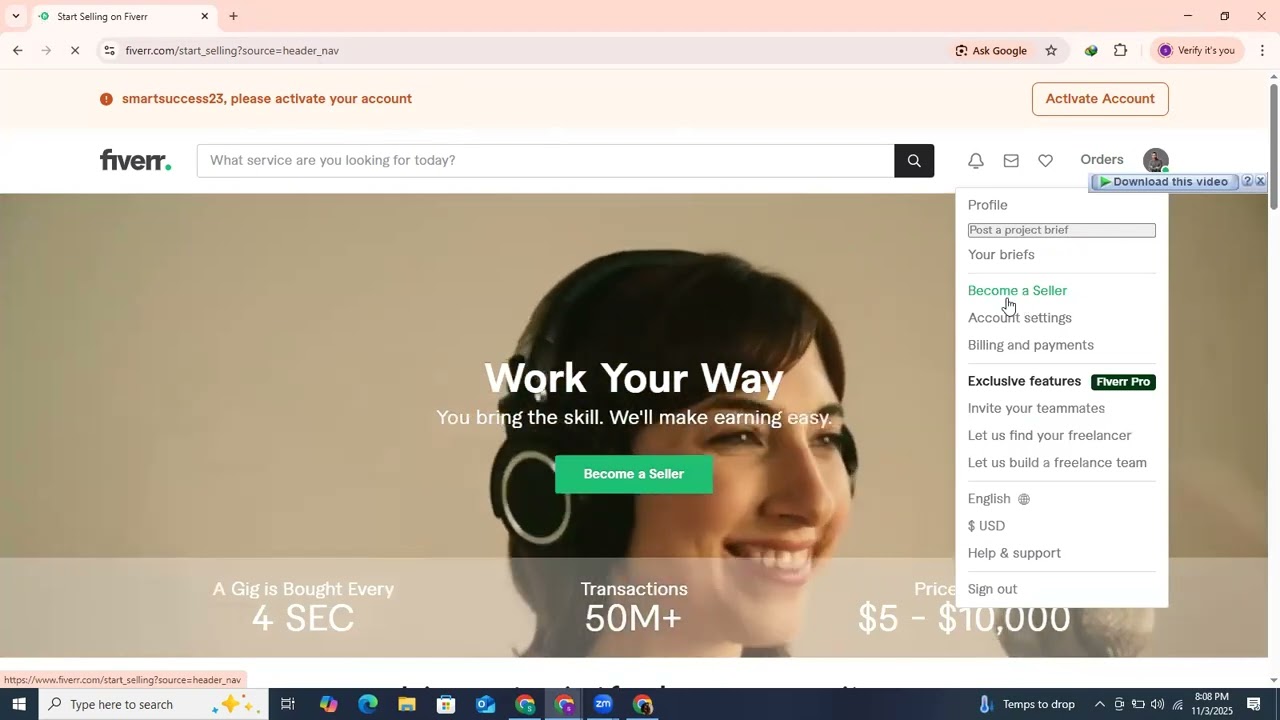Open the Windows notification center
Screen dimensions: 1280x720
[x=1254, y=704]
